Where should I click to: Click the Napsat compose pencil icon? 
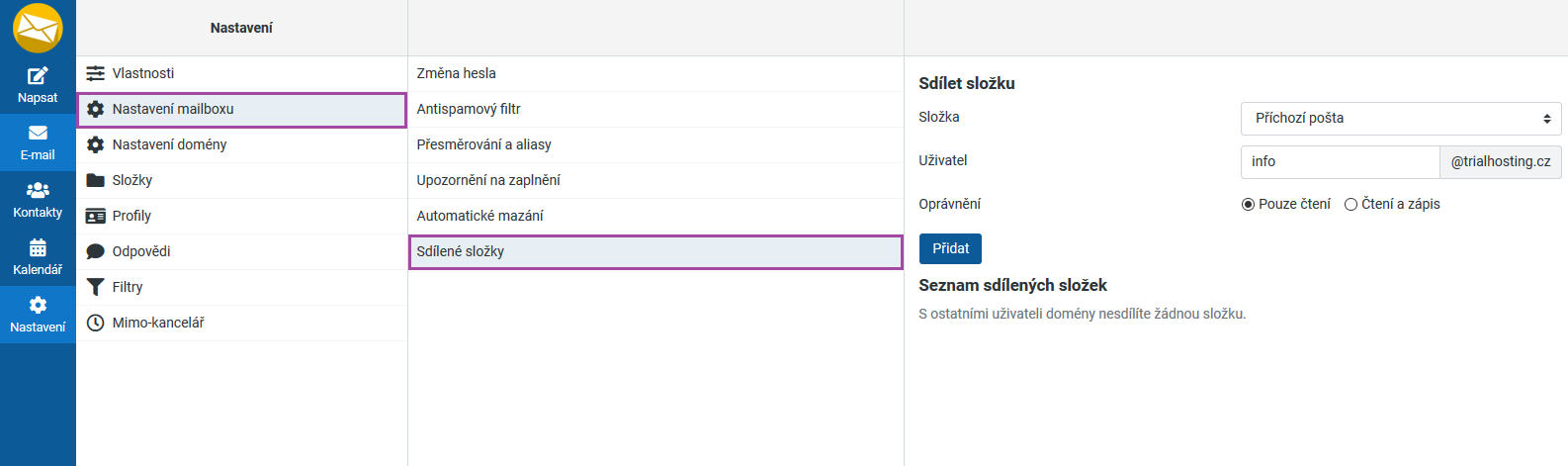click(38, 75)
